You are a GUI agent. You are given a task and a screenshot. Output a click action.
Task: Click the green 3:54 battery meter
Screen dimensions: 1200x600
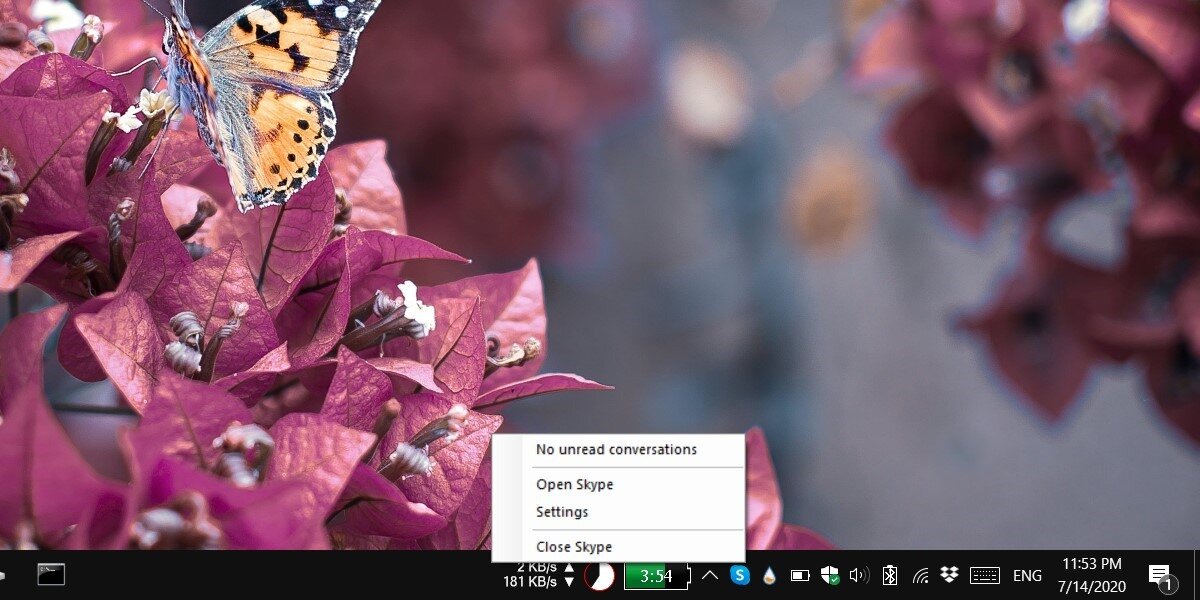pos(658,575)
